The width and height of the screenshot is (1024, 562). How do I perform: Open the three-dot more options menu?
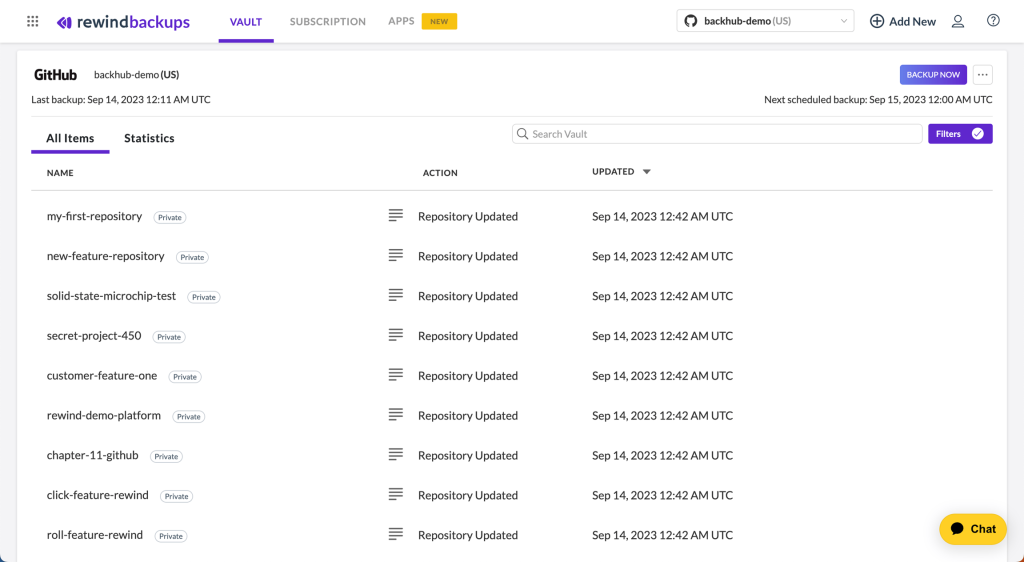[x=982, y=74]
